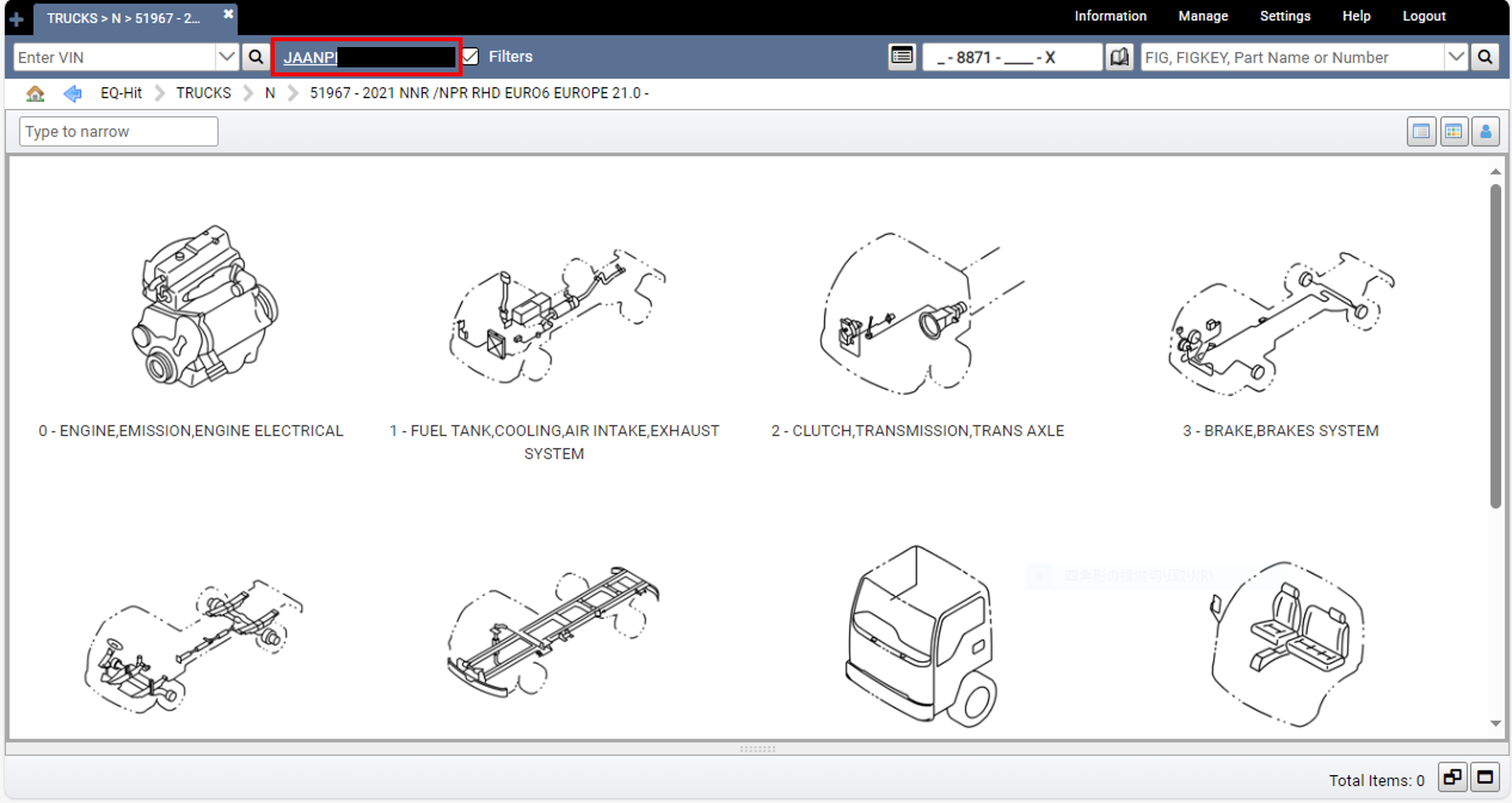Click the cascade windows icon at bottom right
Image resolution: width=1512 pixels, height=803 pixels.
(1453, 777)
